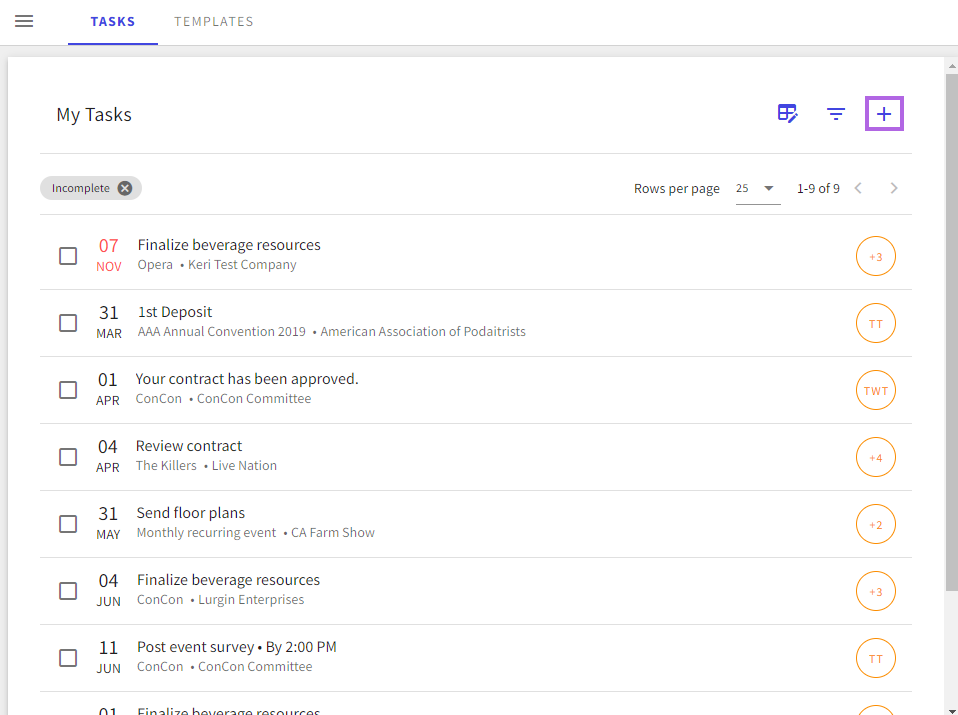Click the +2 avatar on Send floor plans
Image resolution: width=958 pixels, height=715 pixels.
point(875,525)
